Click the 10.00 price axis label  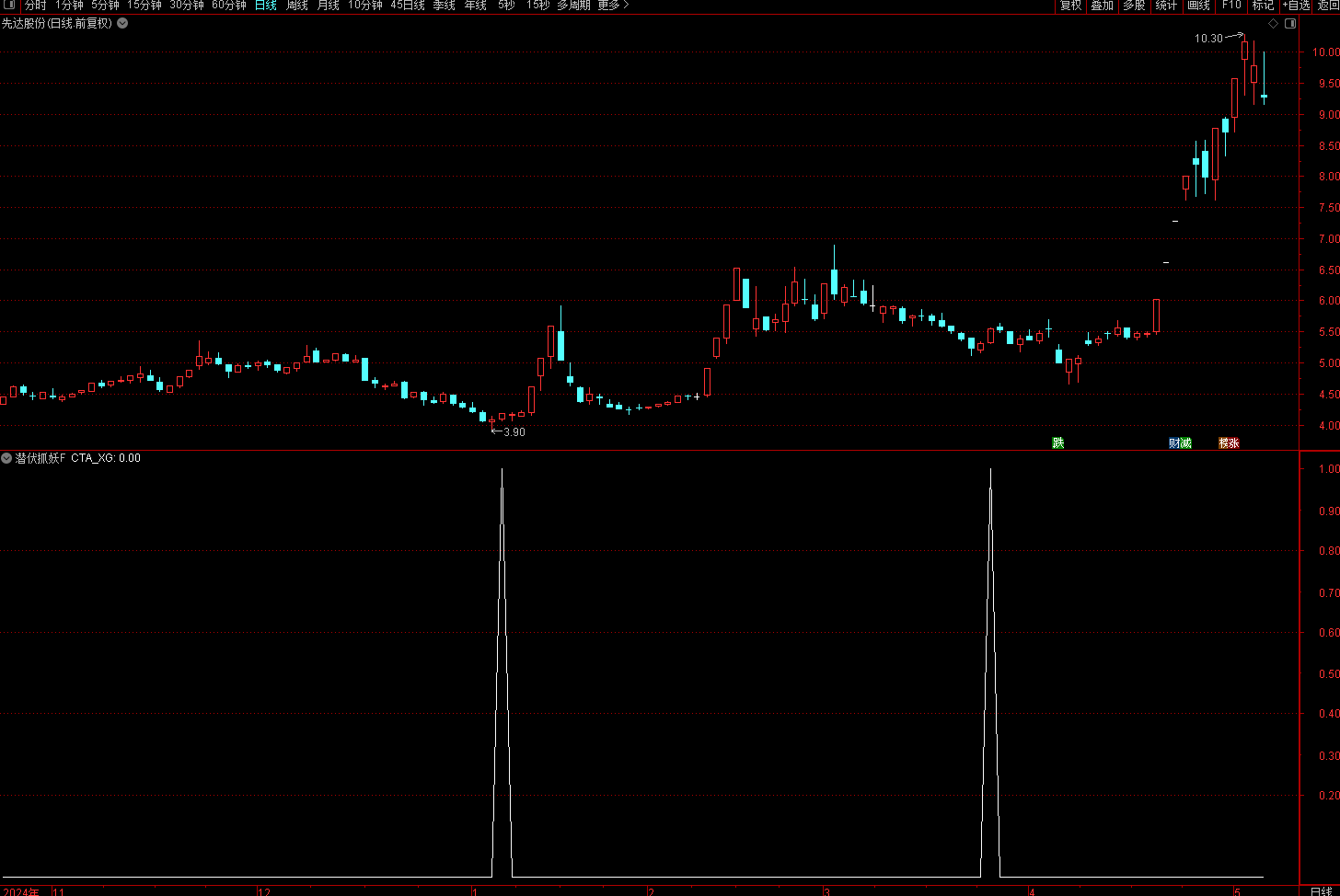pyautogui.click(x=1325, y=52)
